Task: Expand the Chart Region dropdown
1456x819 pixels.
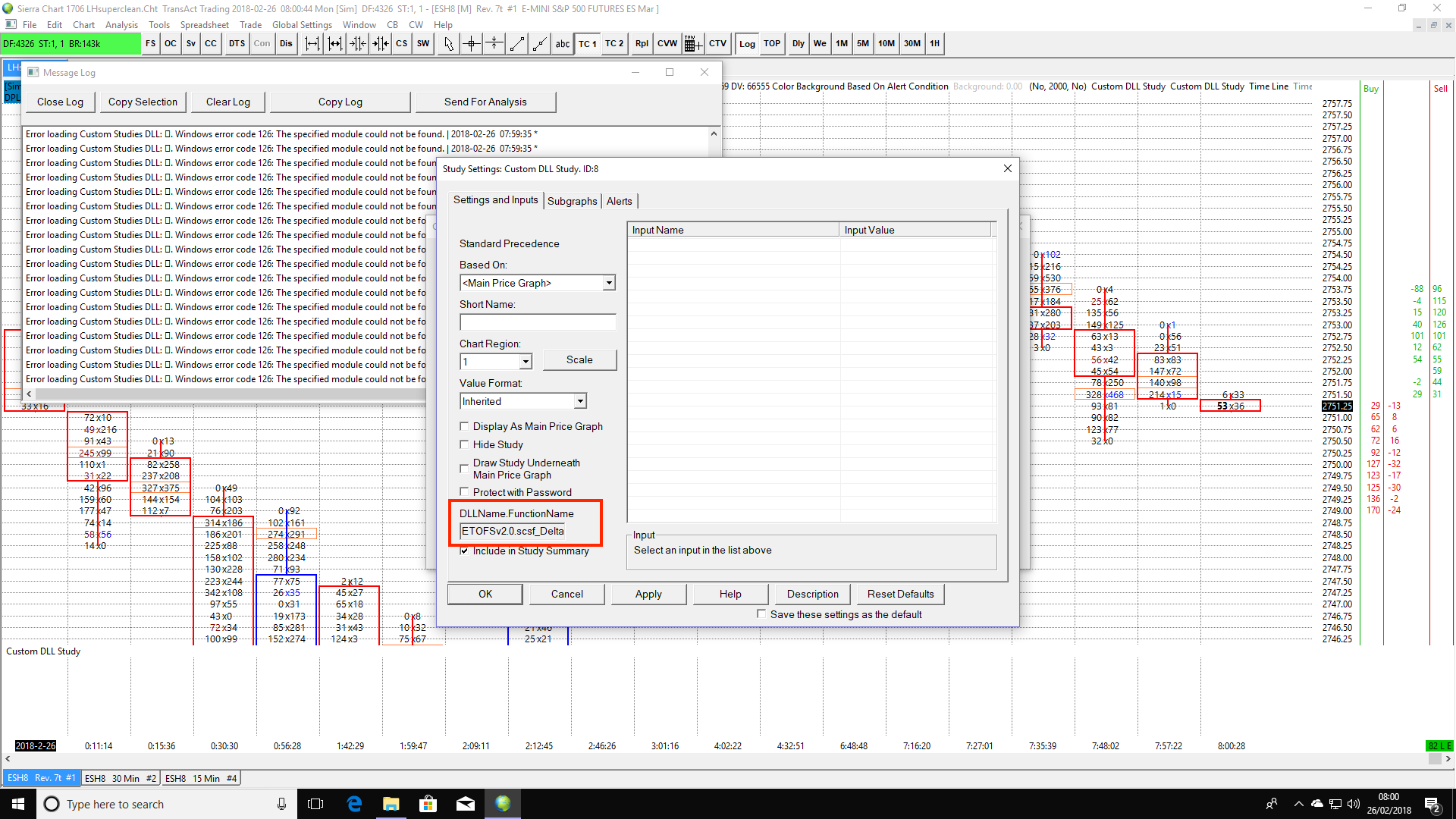Action: (526, 362)
